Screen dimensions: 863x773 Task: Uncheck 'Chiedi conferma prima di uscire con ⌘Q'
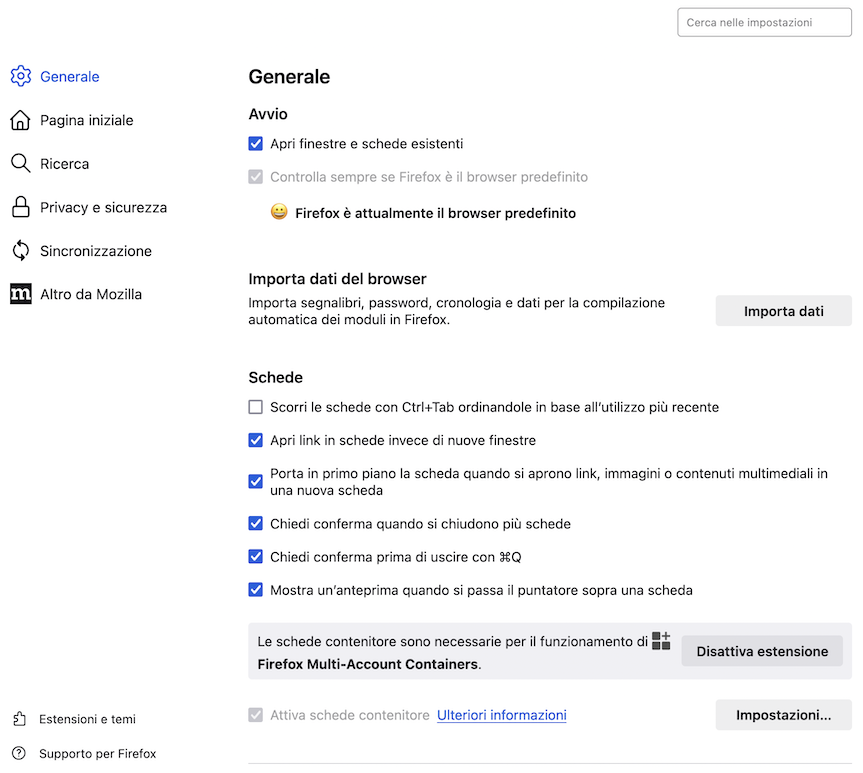pos(256,557)
